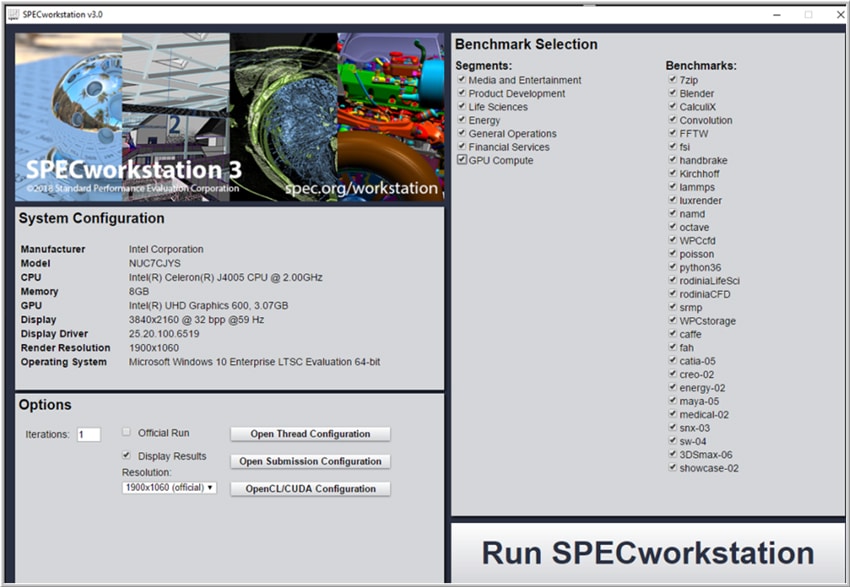Toggle the Blender benchmark checkbox
Viewport: 850px width, 587px height.
(673, 93)
